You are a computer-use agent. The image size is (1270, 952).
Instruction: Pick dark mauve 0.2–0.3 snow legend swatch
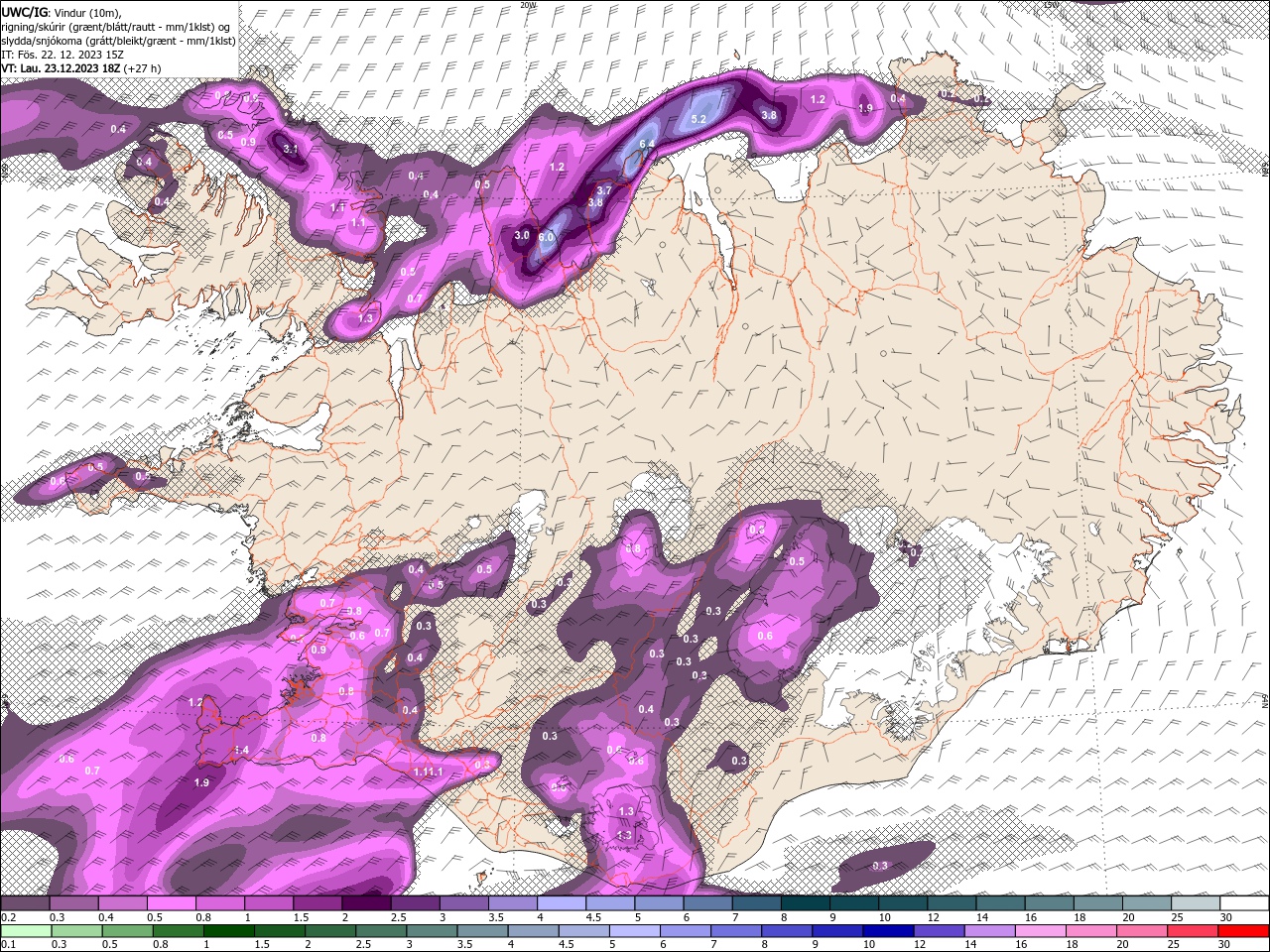(x=26, y=903)
